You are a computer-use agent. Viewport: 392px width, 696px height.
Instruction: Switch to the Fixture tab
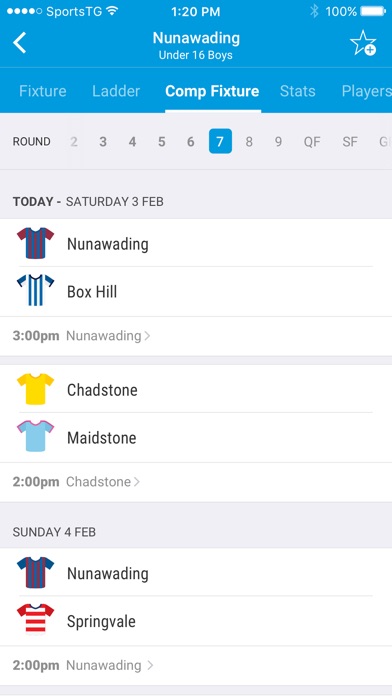pyautogui.click(x=43, y=91)
